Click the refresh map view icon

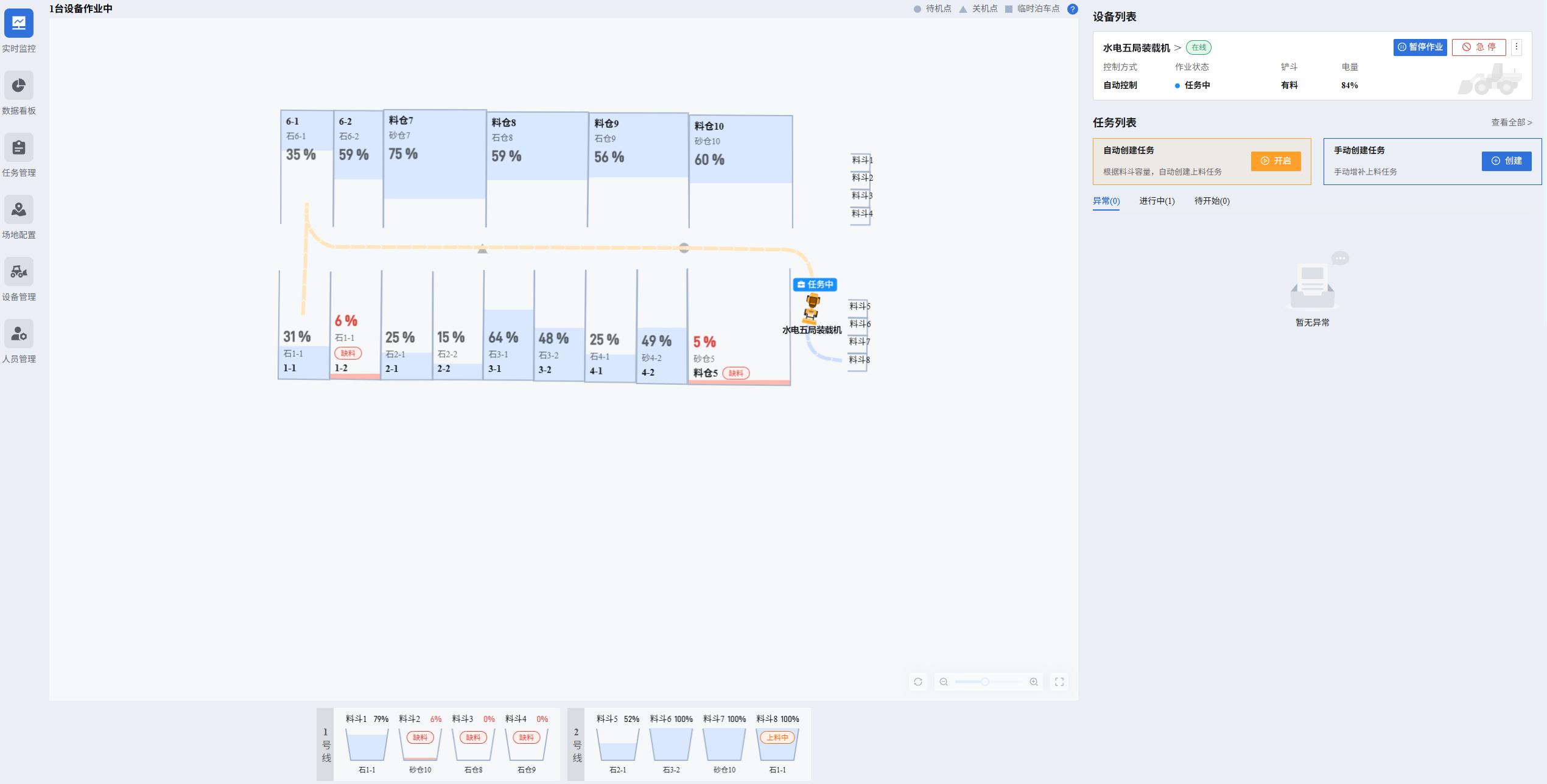coord(918,682)
